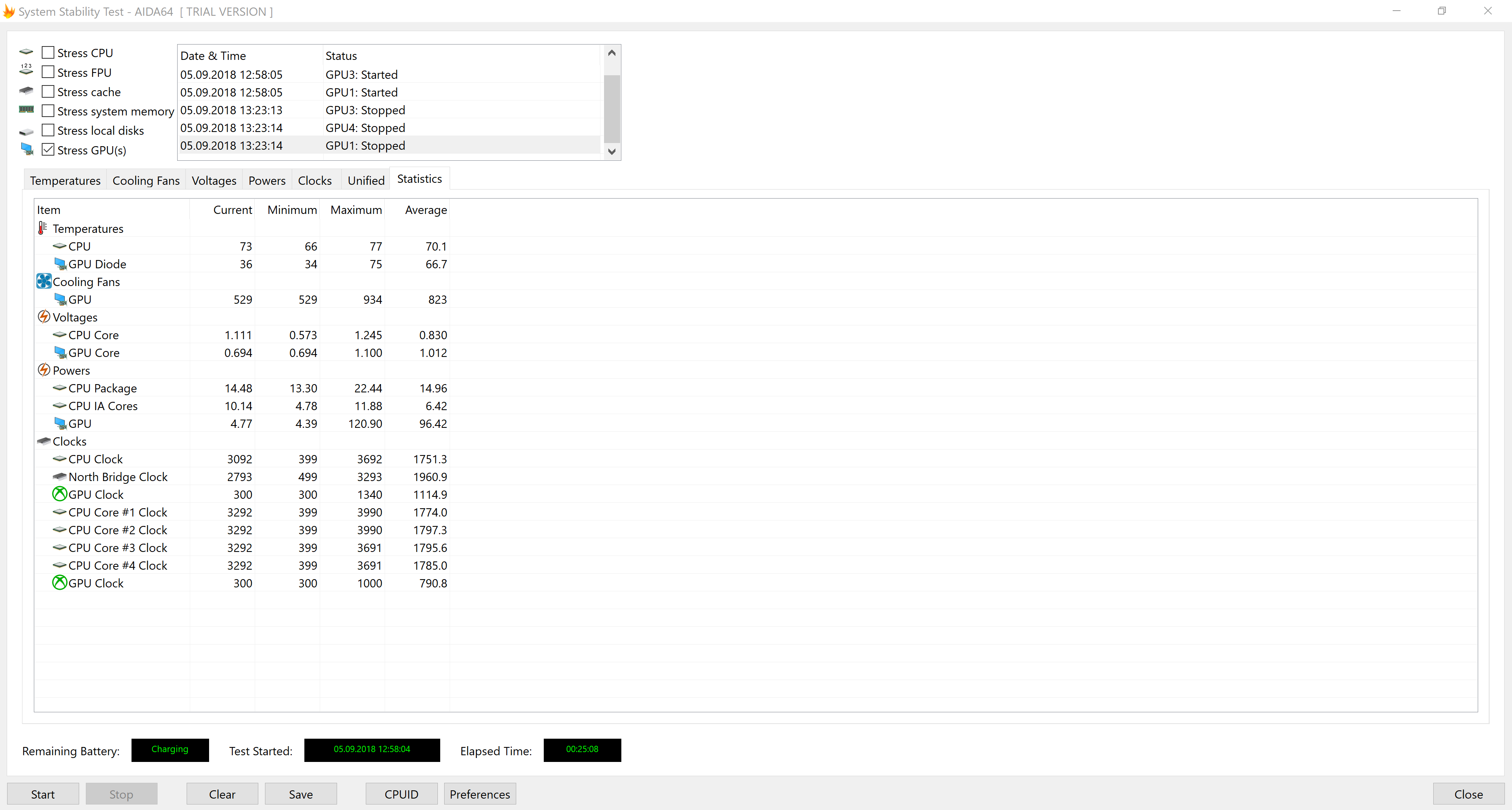Image resolution: width=1512 pixels, height=810 pixels.
Task: Click the chip icon beside CPU Core #1 Clock
Action: pyautogui.click(x=60, y=512)
